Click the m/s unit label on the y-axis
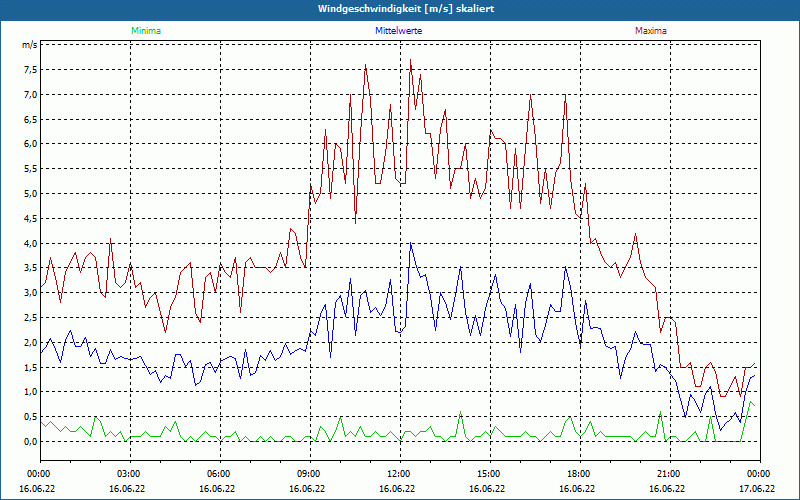The image size is (800, 500). [29, 45]
